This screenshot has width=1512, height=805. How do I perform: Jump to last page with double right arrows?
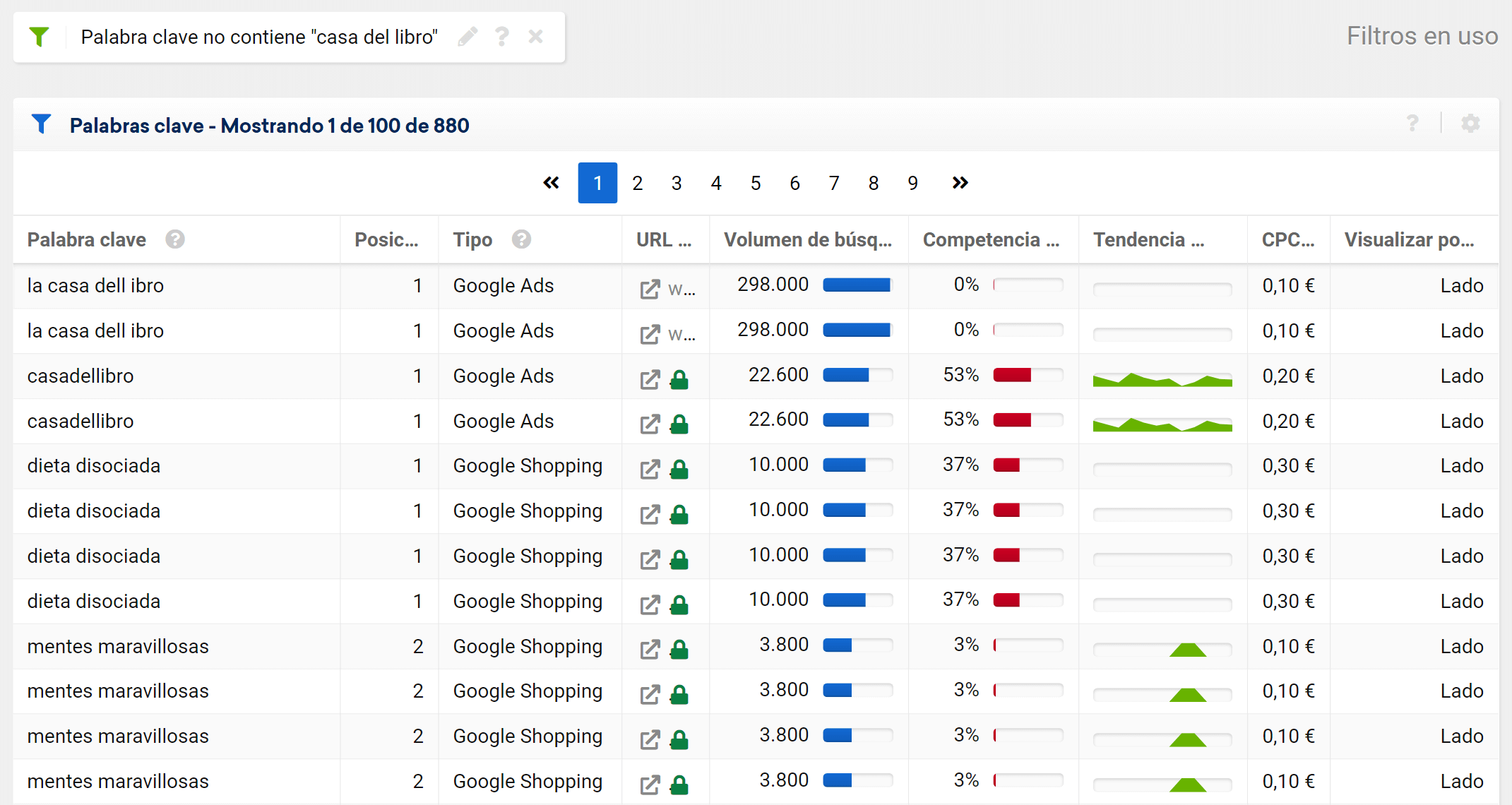click(960, 184)
